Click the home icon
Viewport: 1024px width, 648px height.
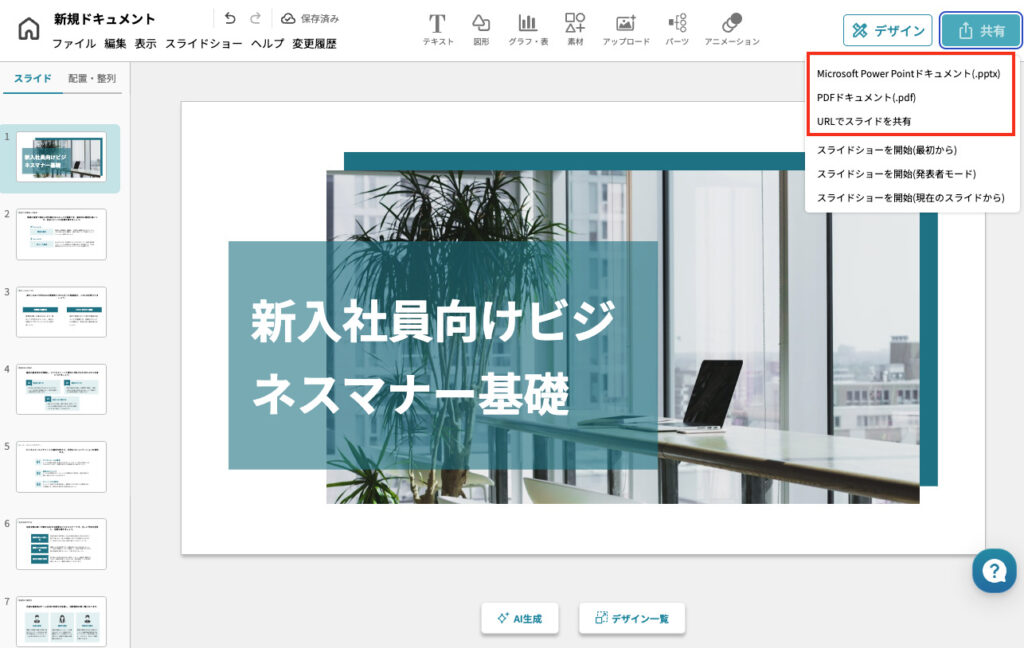(28, 30)
